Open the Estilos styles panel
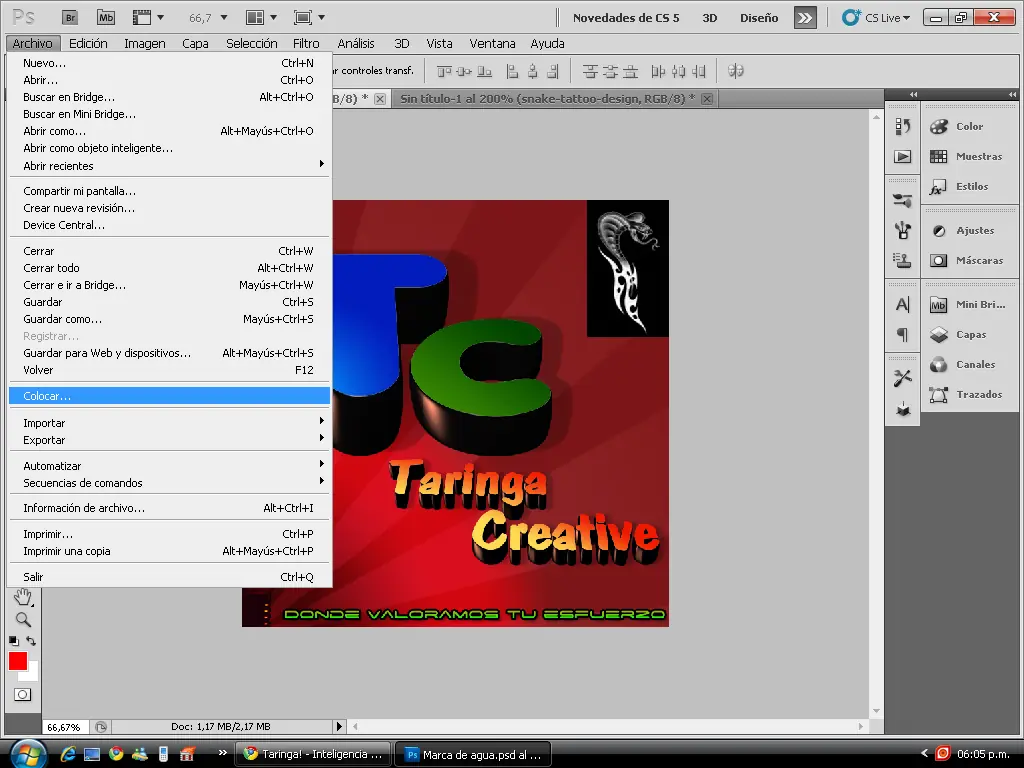 (970, 187)
